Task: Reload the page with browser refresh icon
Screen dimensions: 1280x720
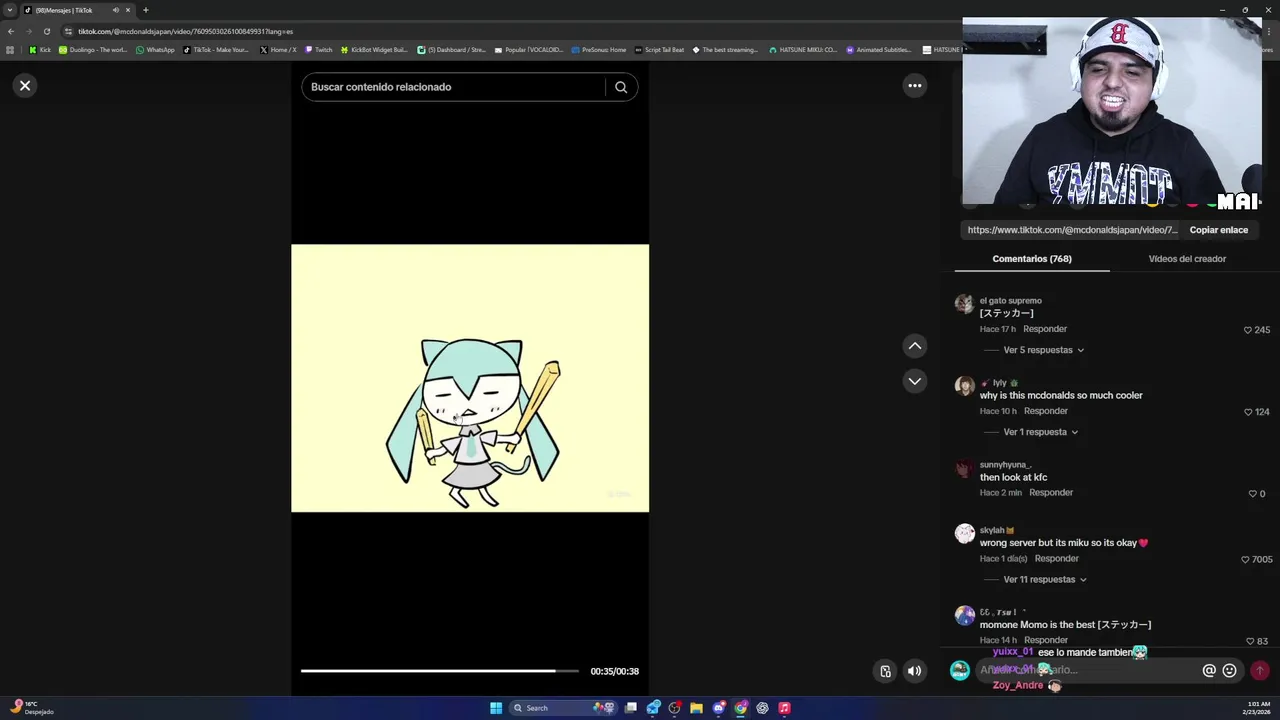Action: click(46, 31)
